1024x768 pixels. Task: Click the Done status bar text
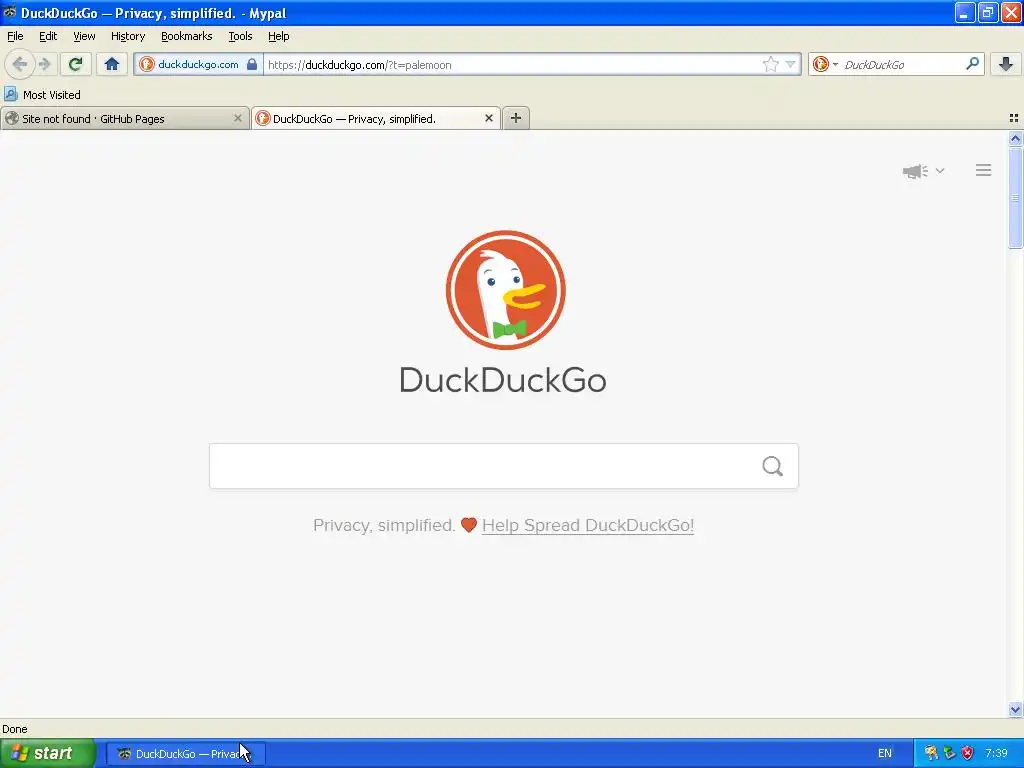point(14,729)
